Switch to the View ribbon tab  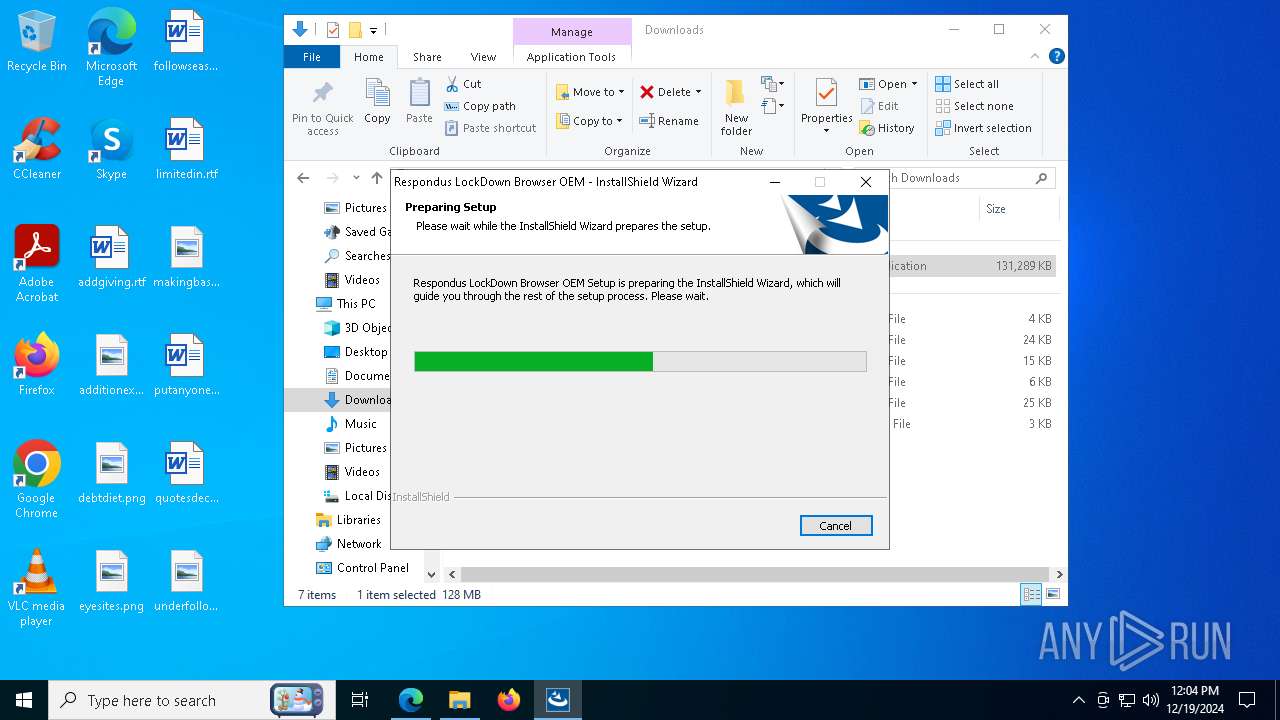(x=483, y=57)
